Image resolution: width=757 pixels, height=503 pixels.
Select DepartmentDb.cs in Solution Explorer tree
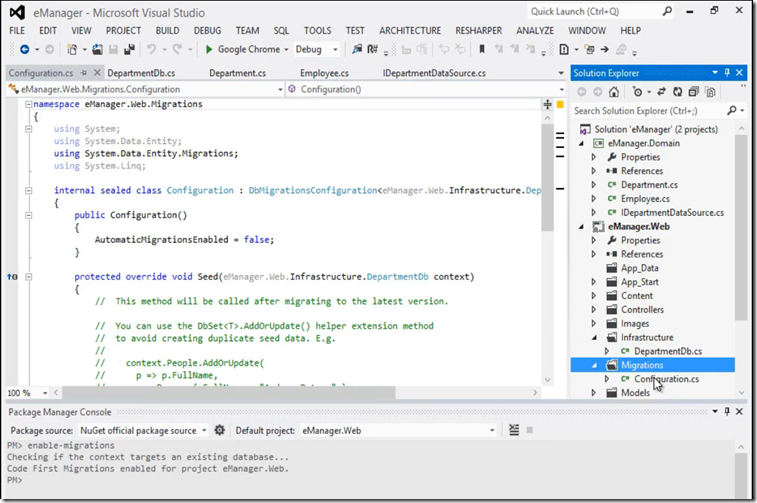(x=668, y=351)
